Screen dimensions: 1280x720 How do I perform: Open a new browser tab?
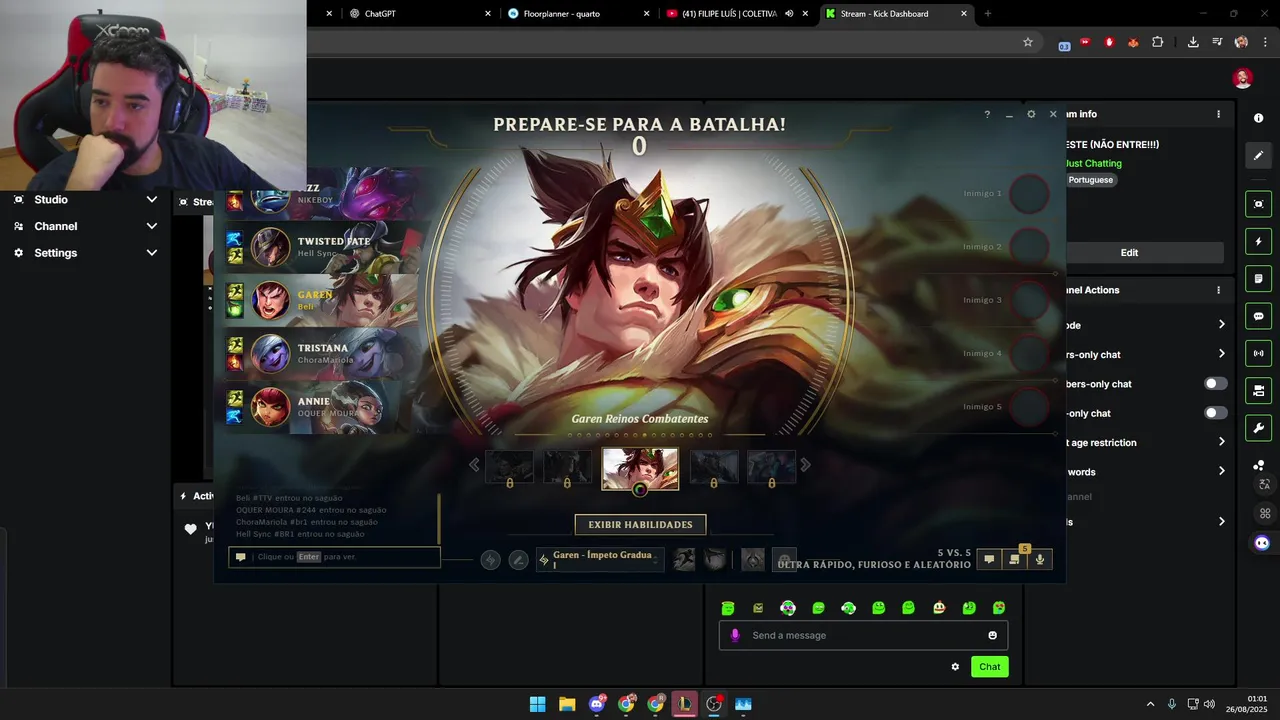(988, 14)
